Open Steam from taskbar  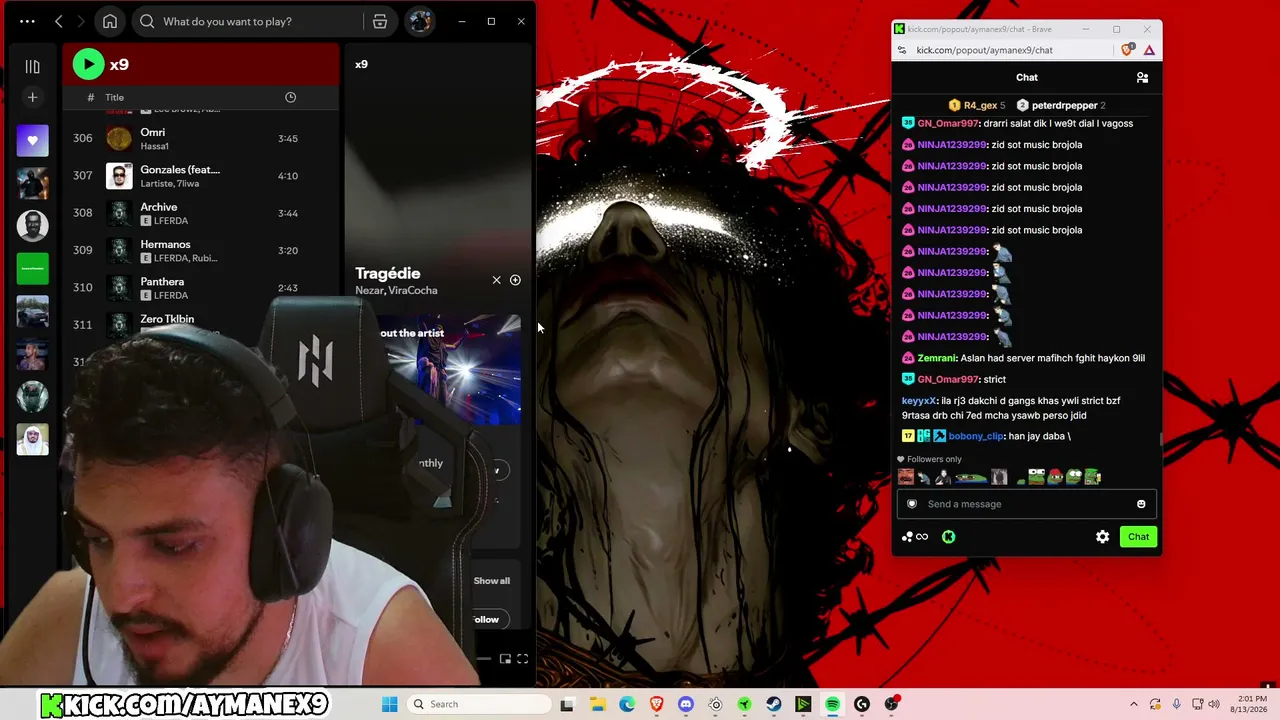(x=774, y=704)
